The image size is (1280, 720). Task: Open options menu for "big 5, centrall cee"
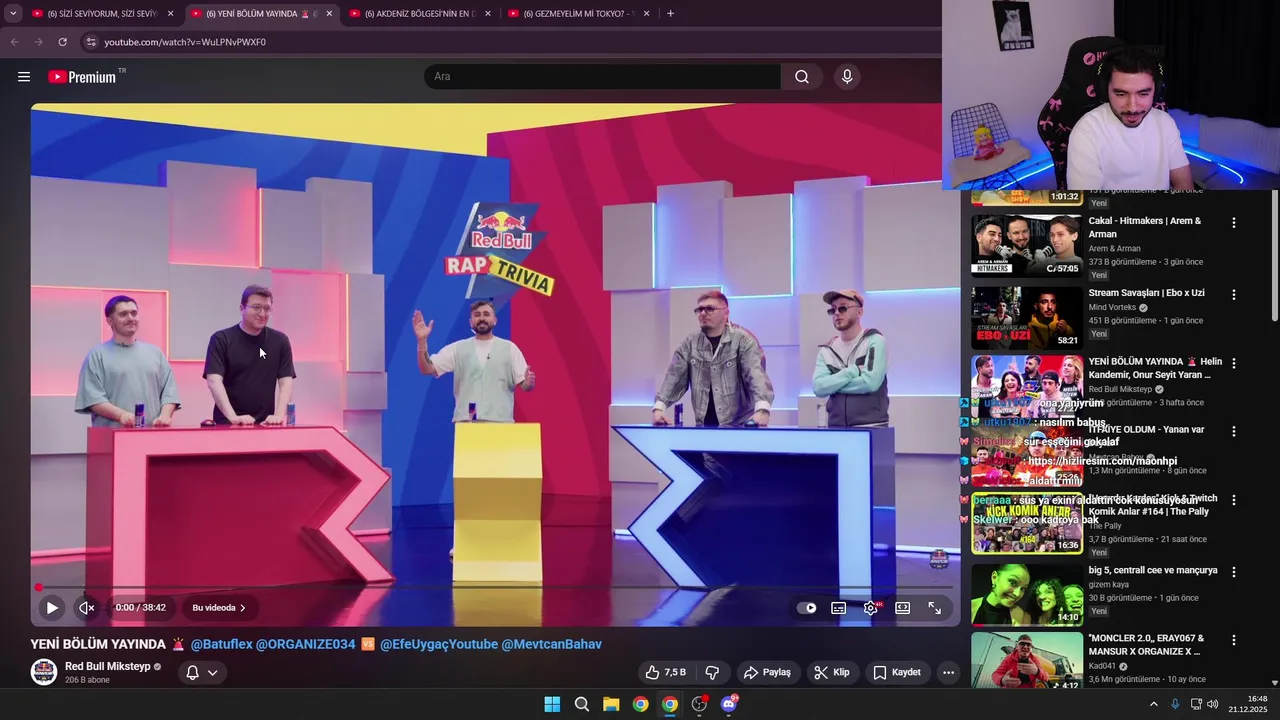[x=1233, y=572]
